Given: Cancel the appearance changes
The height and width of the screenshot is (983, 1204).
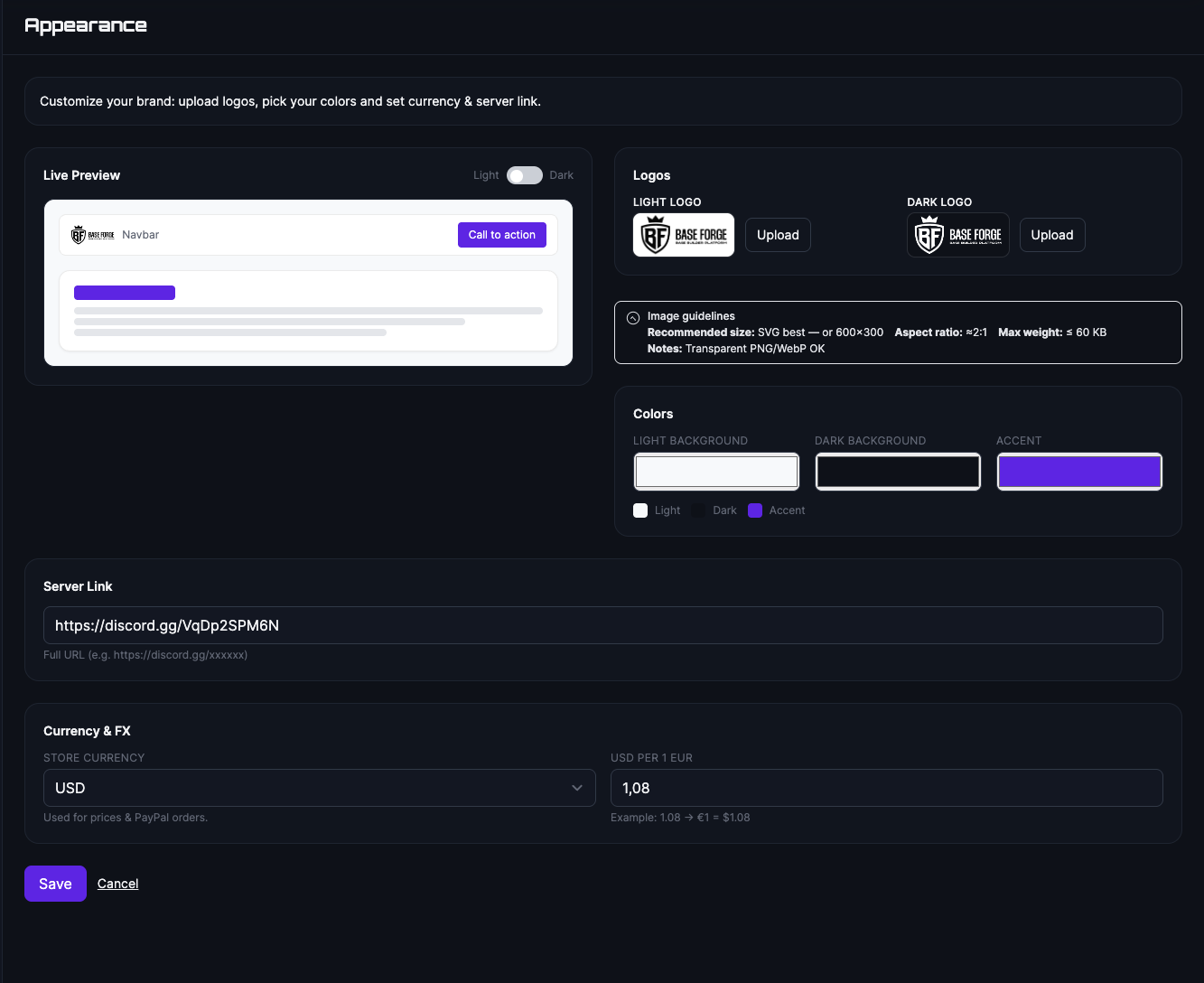Looking at the screenshot, I should (x=117, y=884).
